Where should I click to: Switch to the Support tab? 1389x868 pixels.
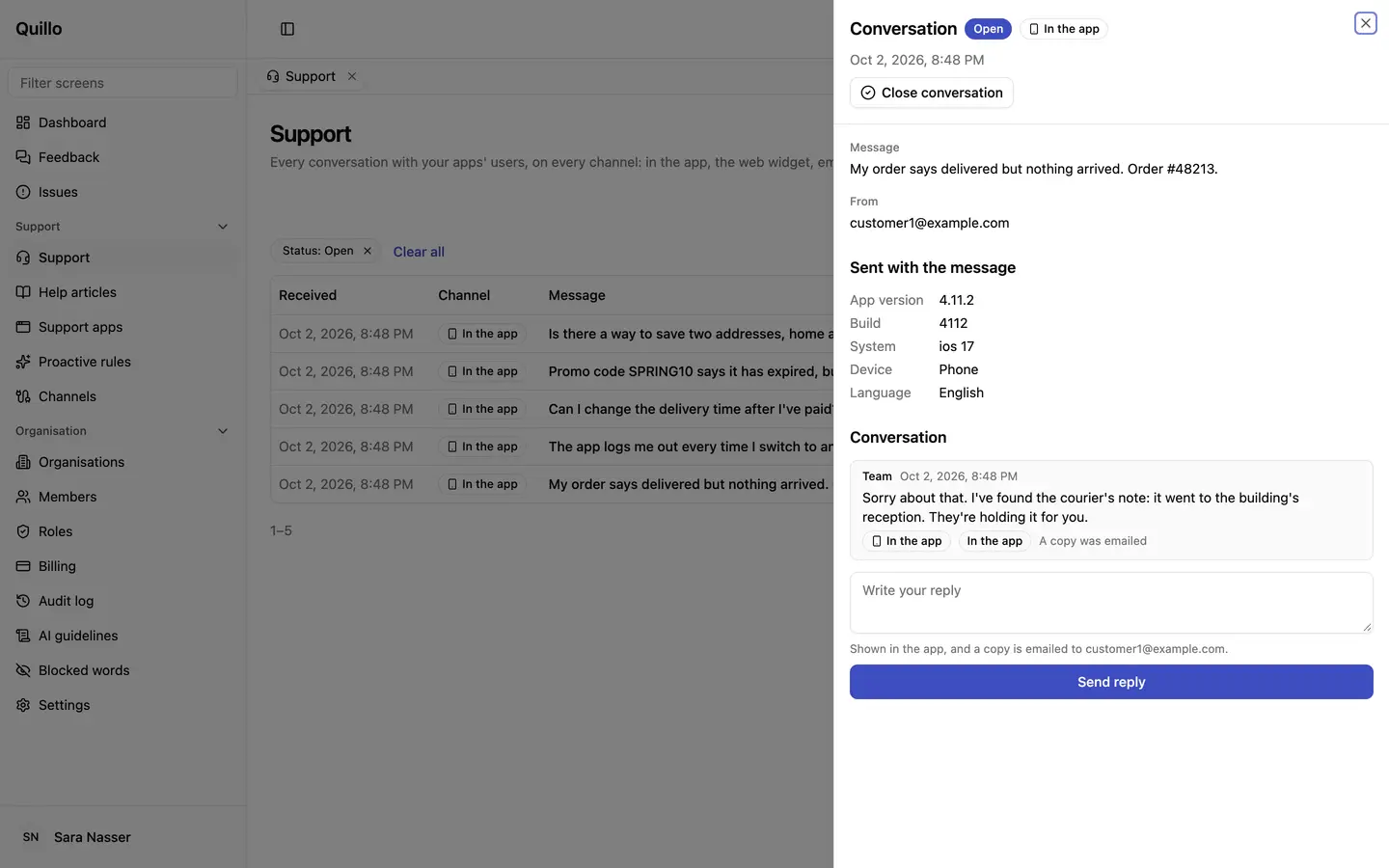(301, 76)
